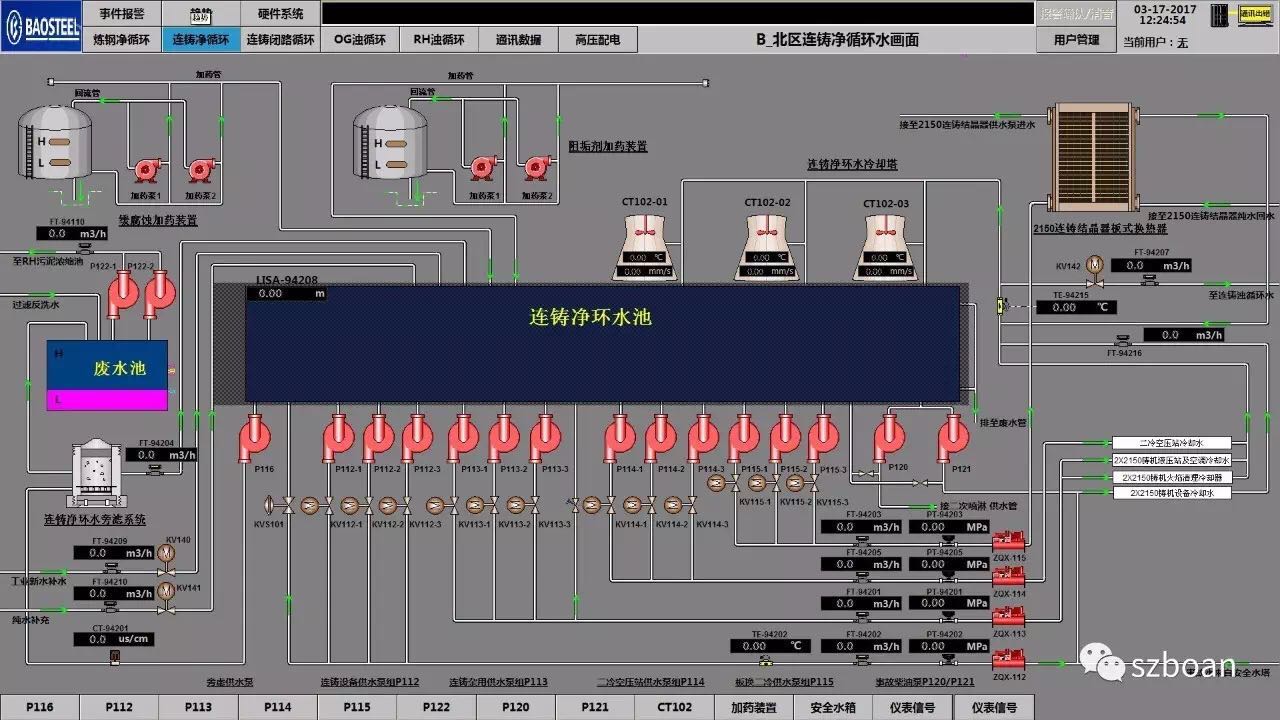Toggle motorized valve KV141
This screenshot has width=1280, height=720.
[167, 591]
